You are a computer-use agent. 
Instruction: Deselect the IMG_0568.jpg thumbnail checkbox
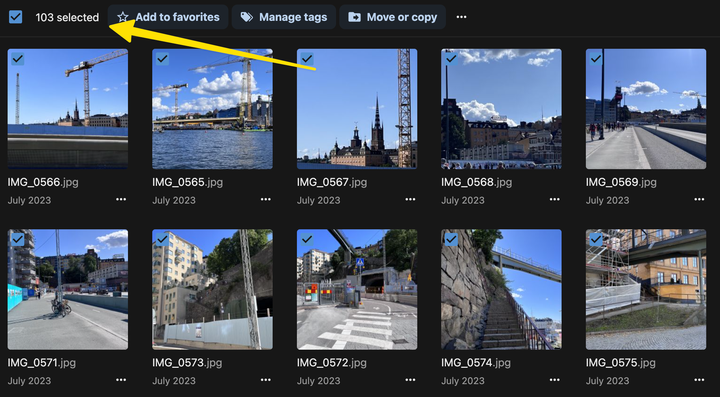click(x=451, y=59)
